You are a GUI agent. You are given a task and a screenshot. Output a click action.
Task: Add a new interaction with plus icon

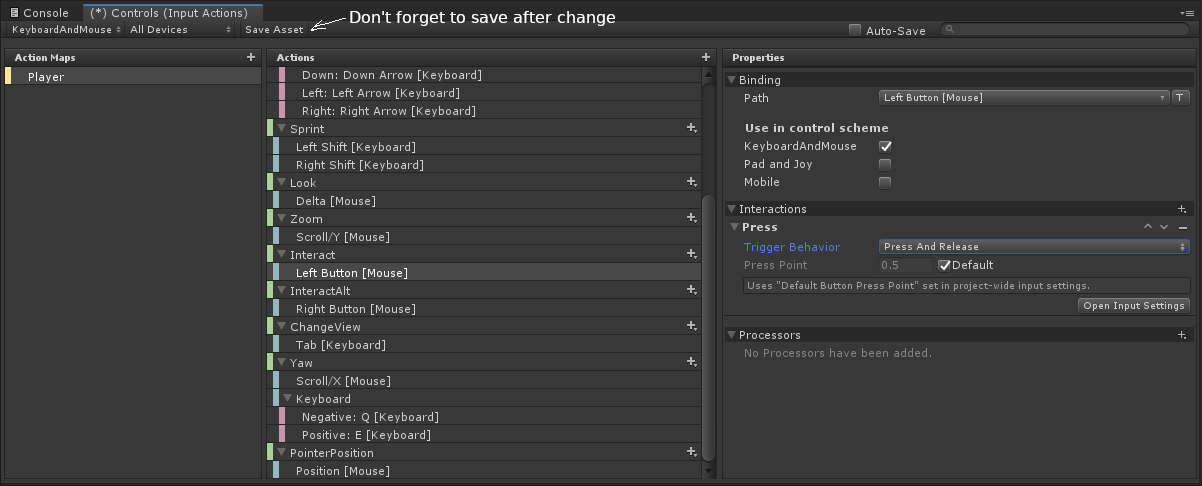pyautogui.click(x=1182, y=209)
